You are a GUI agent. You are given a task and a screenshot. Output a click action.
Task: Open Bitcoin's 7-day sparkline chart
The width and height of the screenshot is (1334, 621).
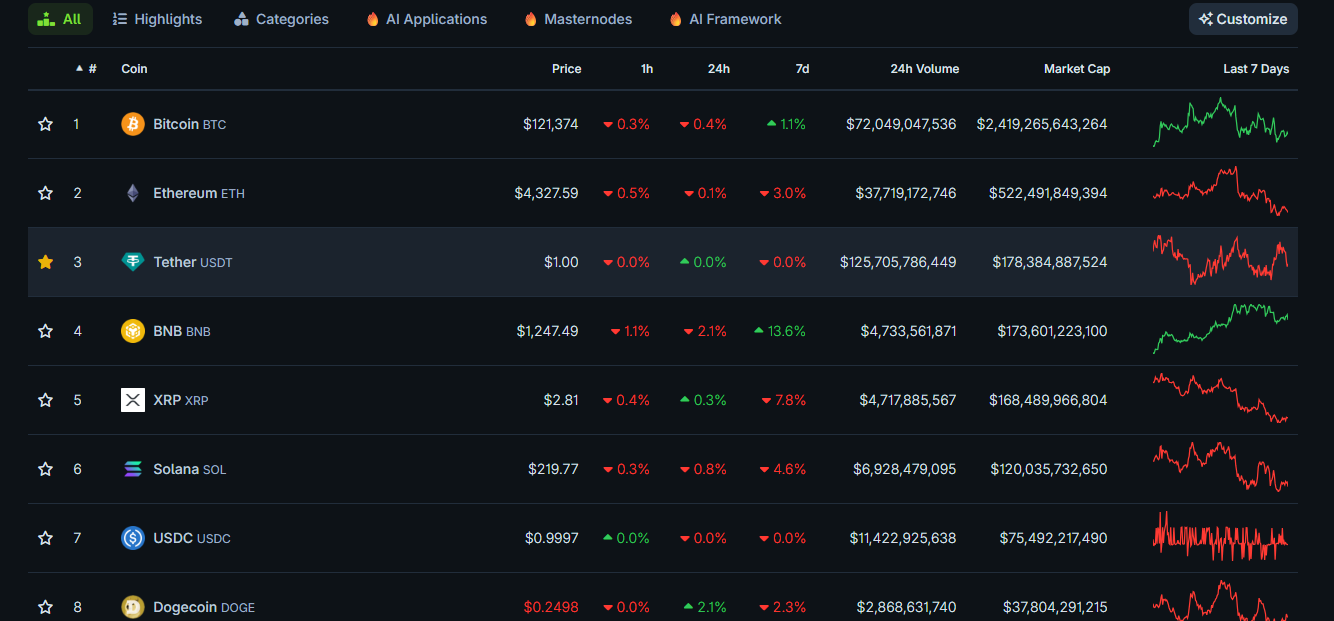(x=1220, y=122)
